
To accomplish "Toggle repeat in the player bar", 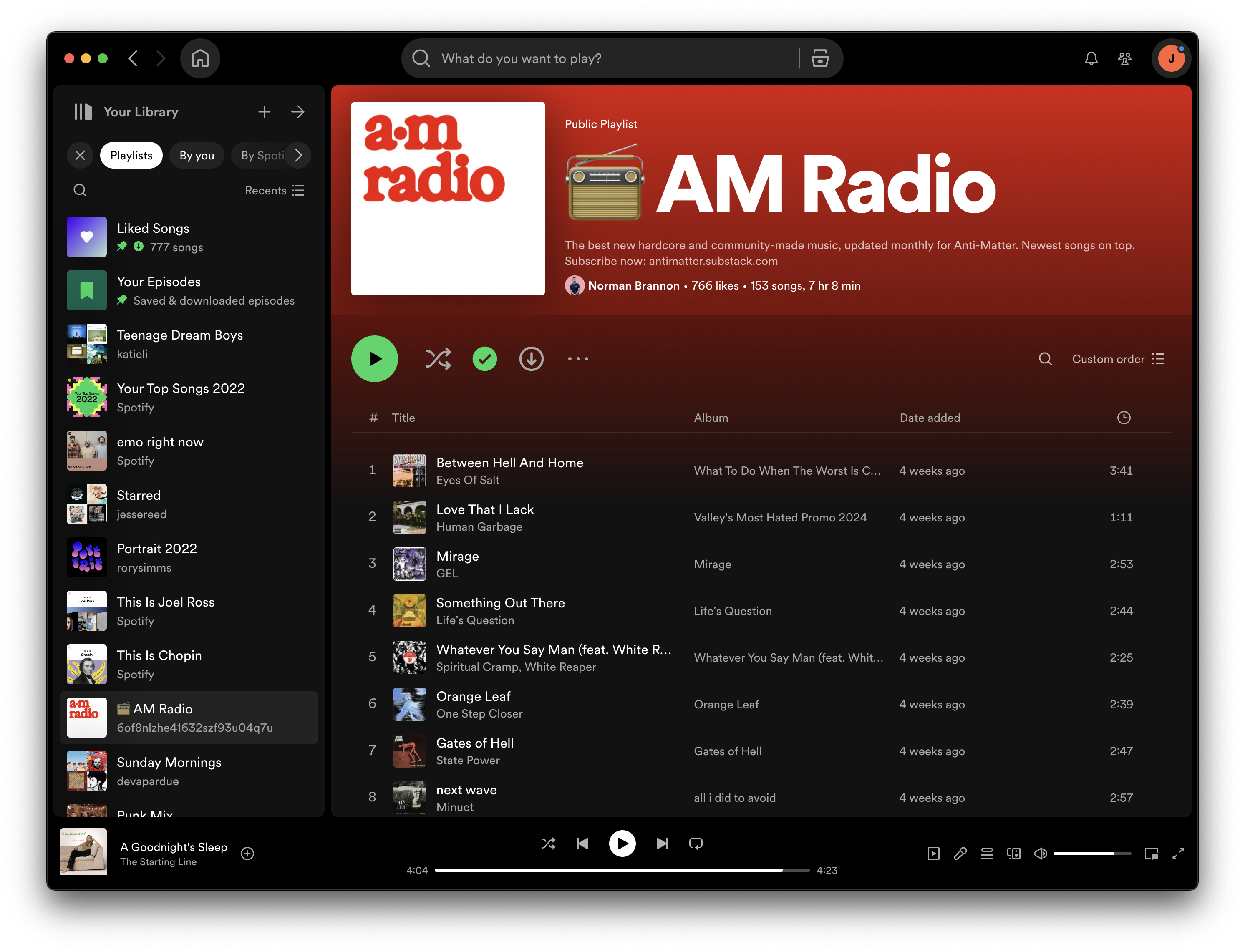I will (696, 843).
